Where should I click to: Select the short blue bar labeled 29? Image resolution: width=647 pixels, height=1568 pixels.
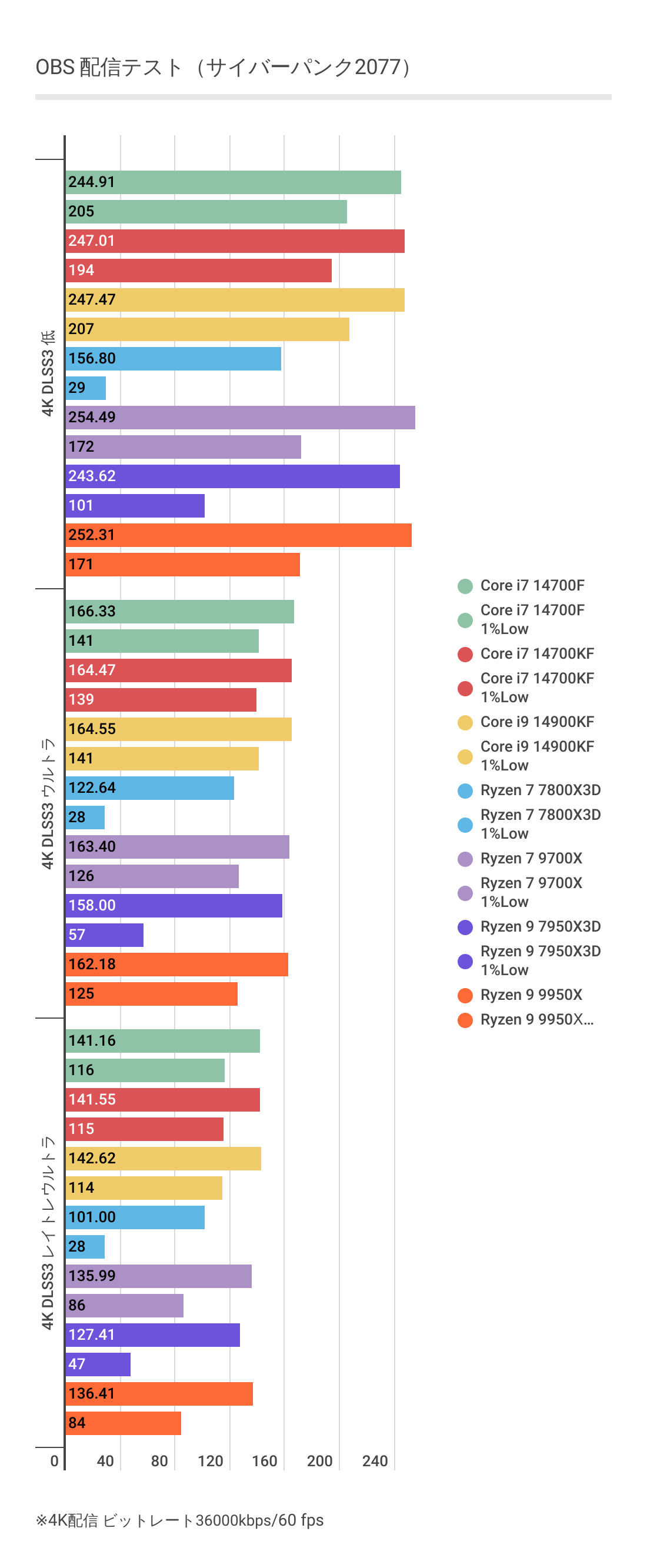point(86,388)
